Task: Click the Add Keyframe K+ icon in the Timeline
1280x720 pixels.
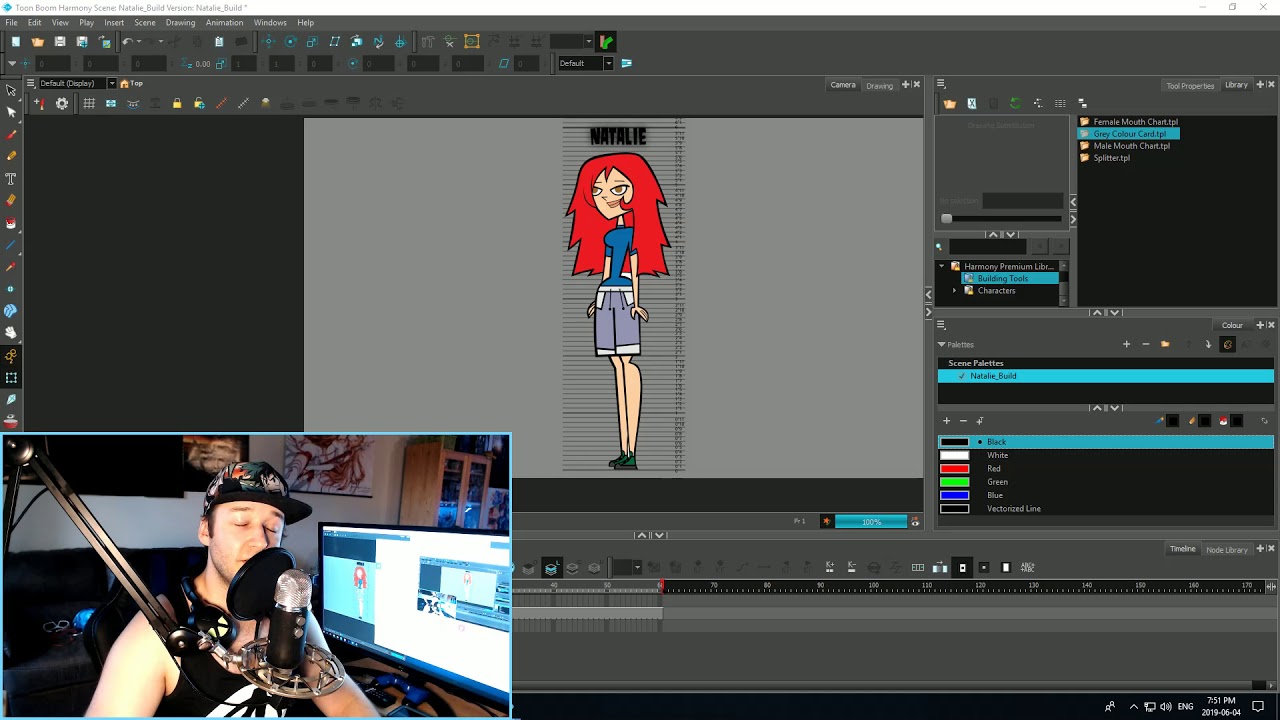Action: [830, 568]
